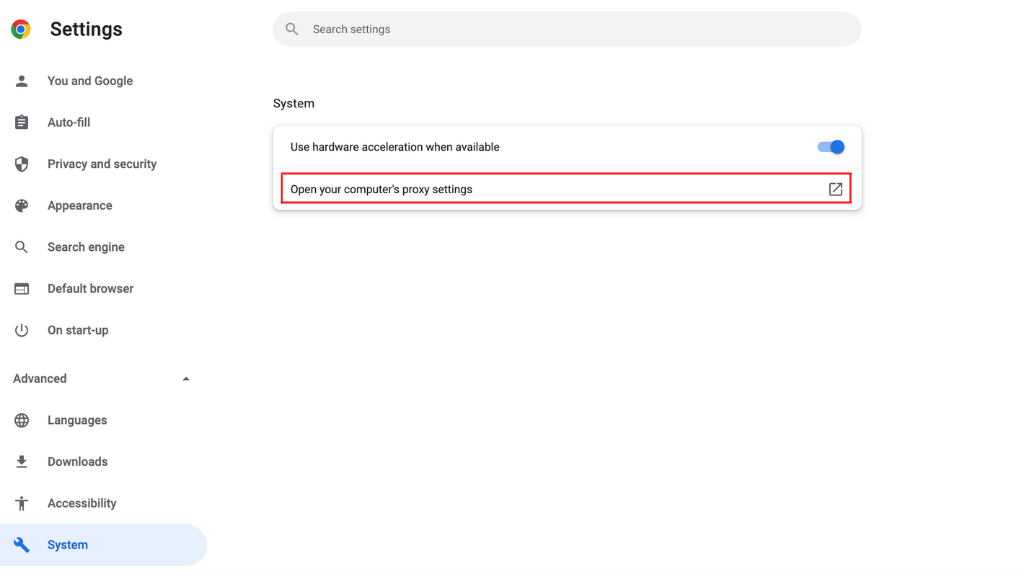Select the System sidebar entry
This screenshot has height=576, width=1024.
68,544
